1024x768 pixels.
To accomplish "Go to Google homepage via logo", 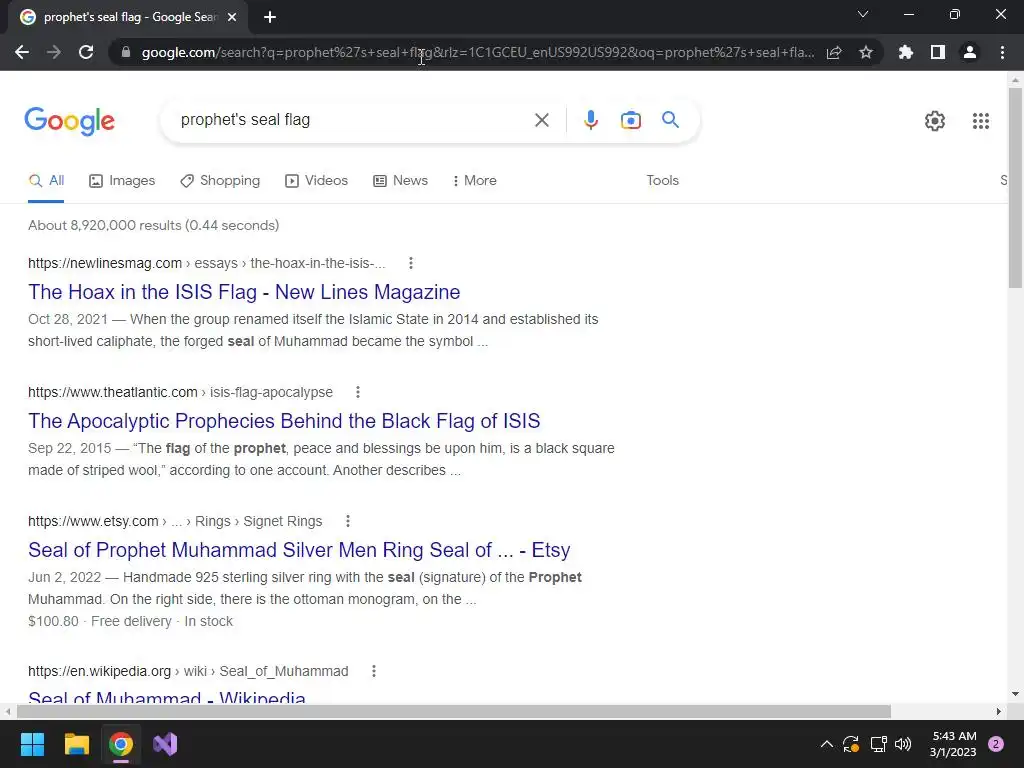I will 70,121.
